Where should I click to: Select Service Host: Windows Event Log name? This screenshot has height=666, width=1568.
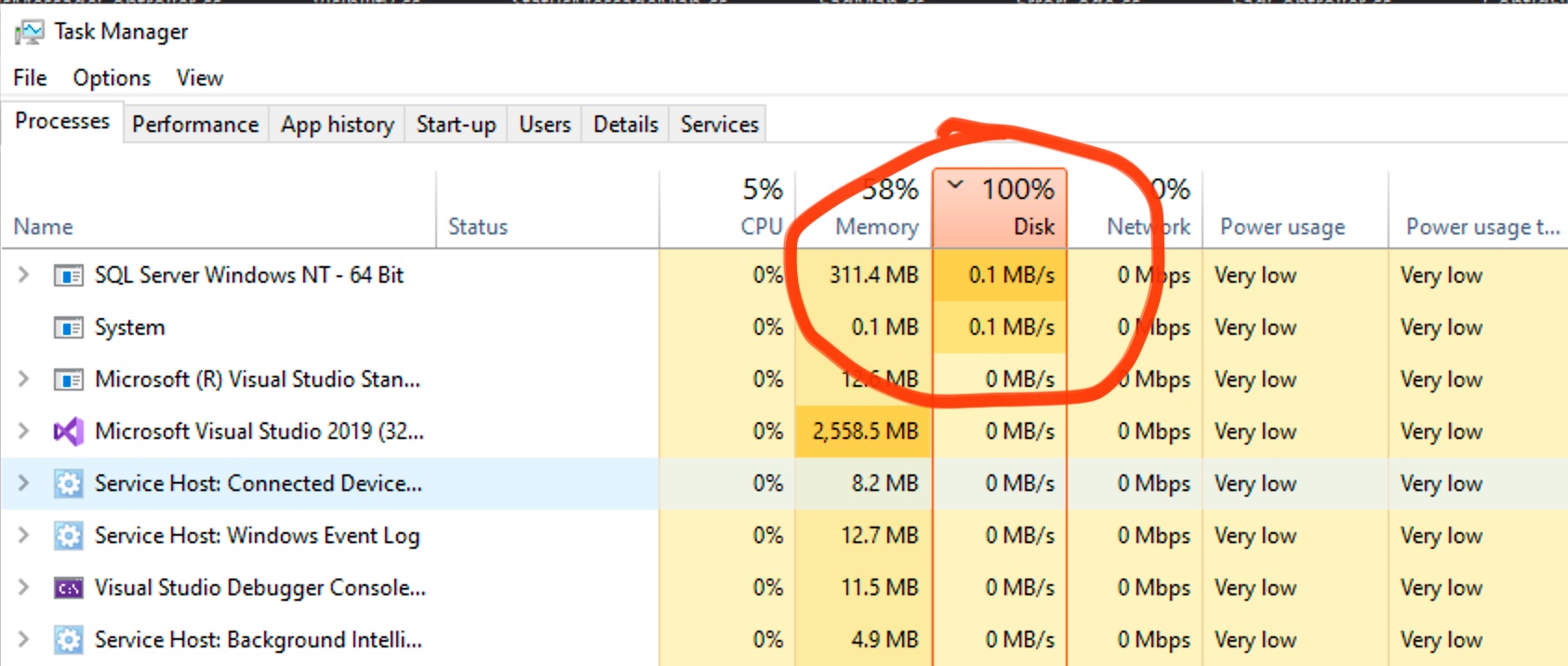pos(258,536)
